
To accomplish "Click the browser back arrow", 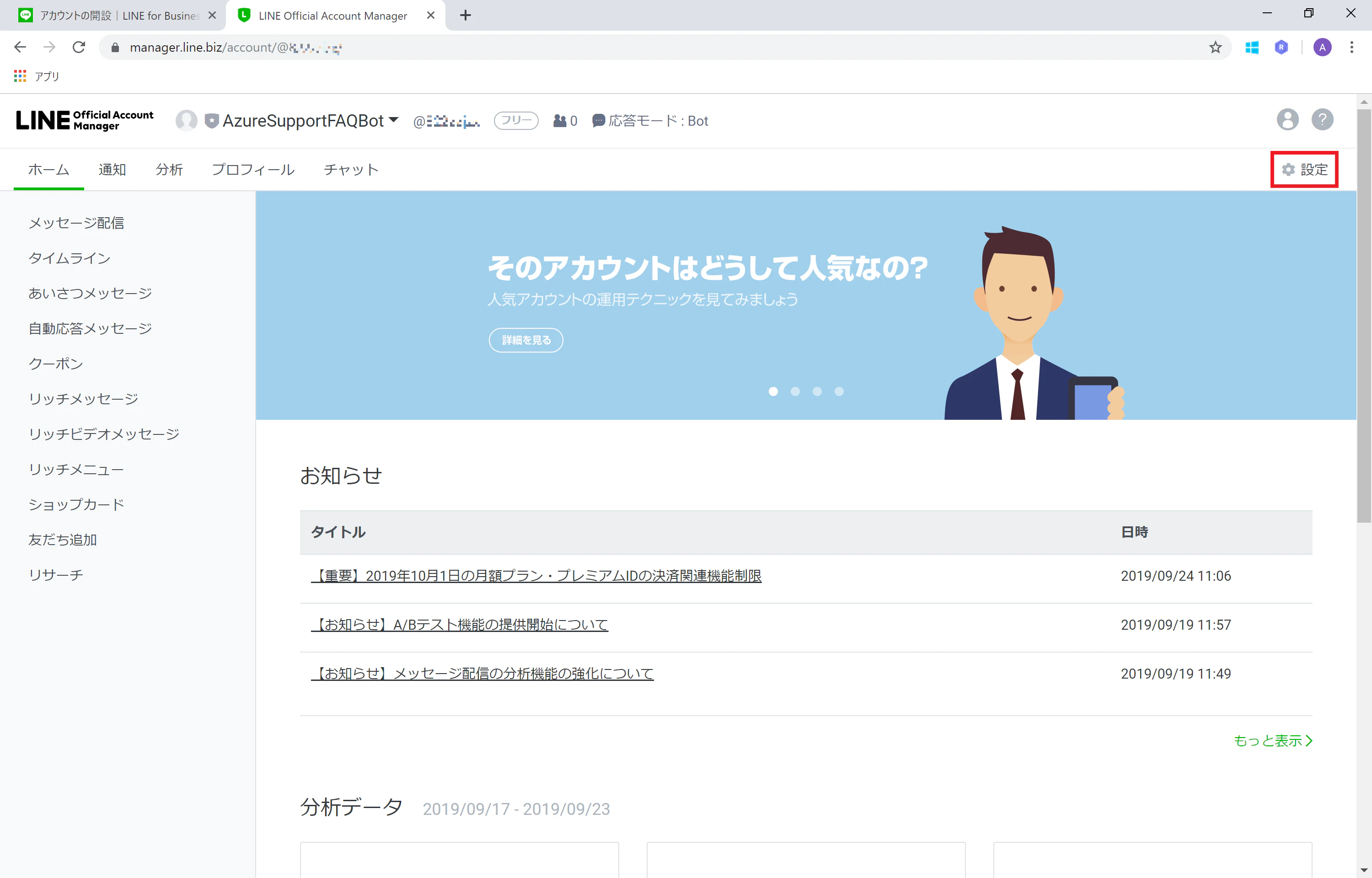I will point(20,47).
